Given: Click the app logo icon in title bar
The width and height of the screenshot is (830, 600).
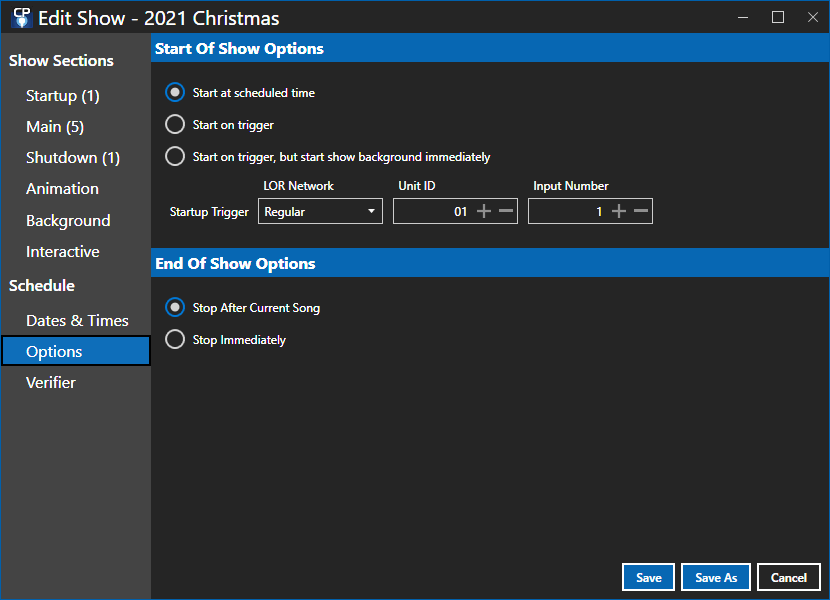Looking at the screenshot, I should point(22,17).
